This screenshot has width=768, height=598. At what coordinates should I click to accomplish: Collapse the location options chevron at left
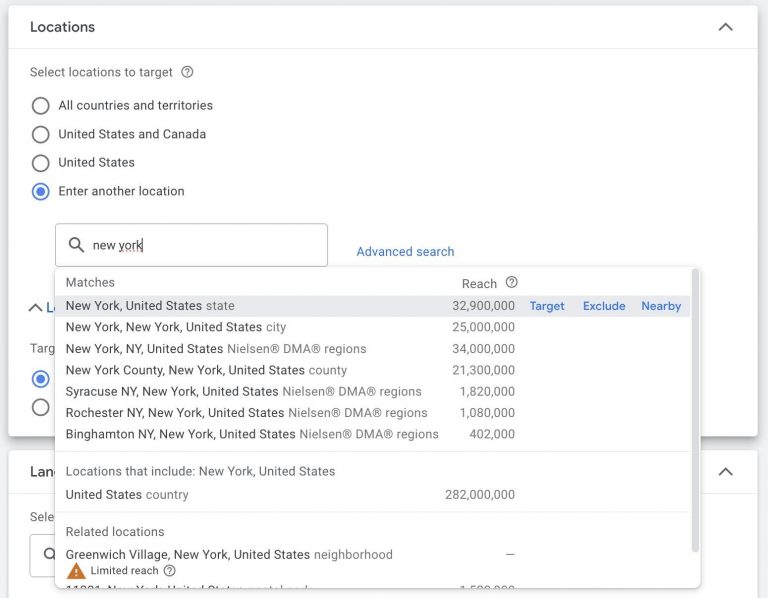(x=35, y=308)
